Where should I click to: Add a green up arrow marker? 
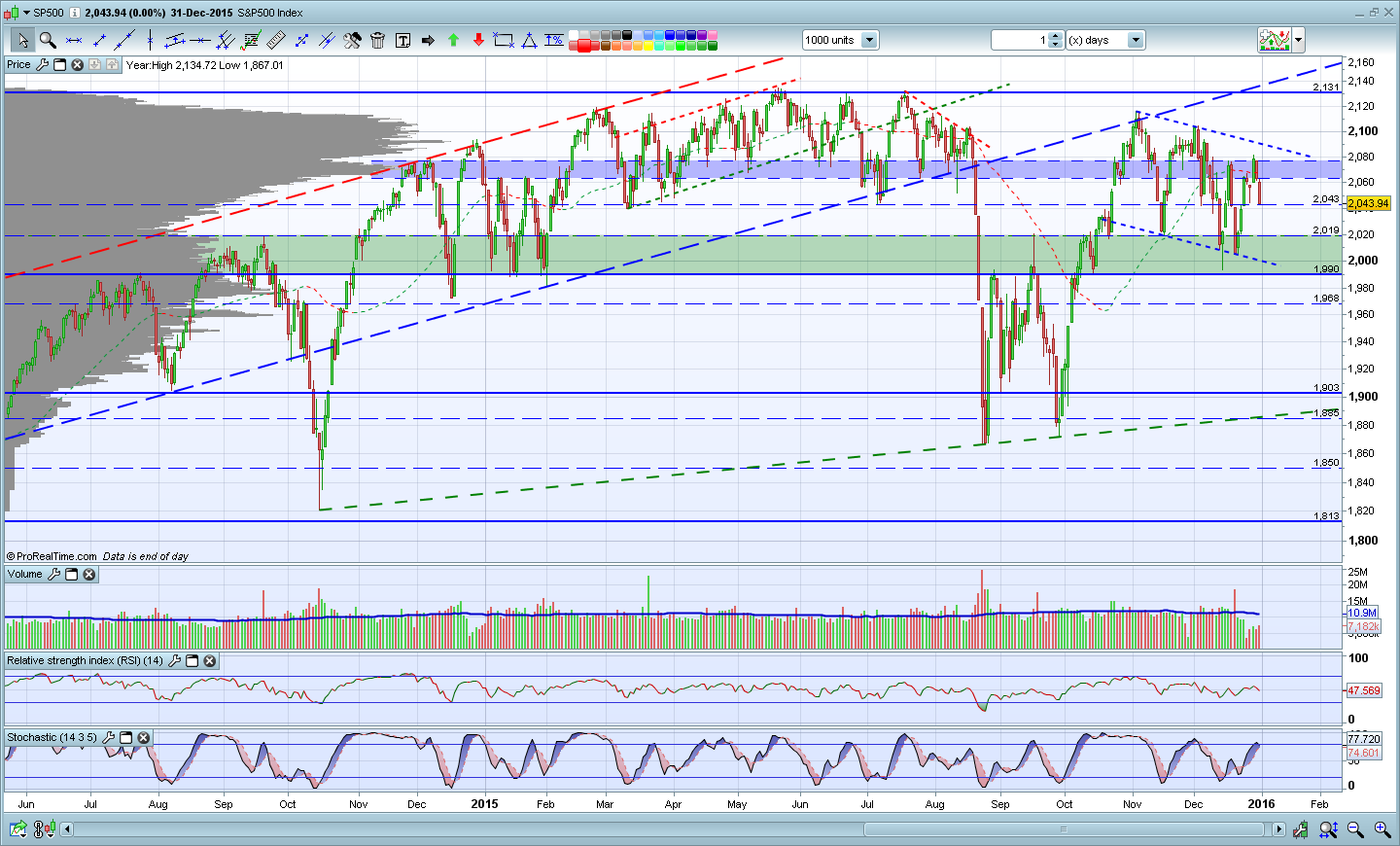click(453, 40)
